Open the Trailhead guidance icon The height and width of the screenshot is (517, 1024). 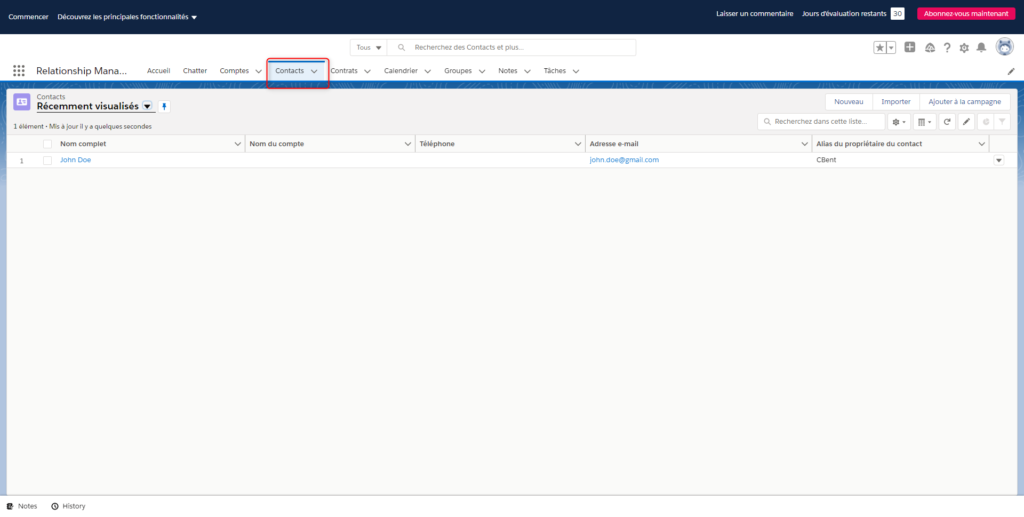pyautogui.click(x=930, y=48)
